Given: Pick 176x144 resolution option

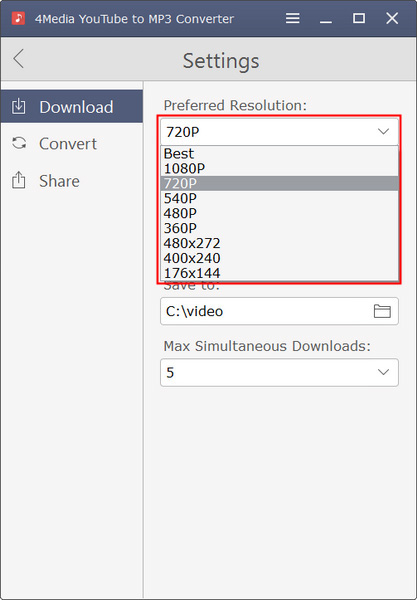Looking at the screenshot, I should tap(280, 273).
